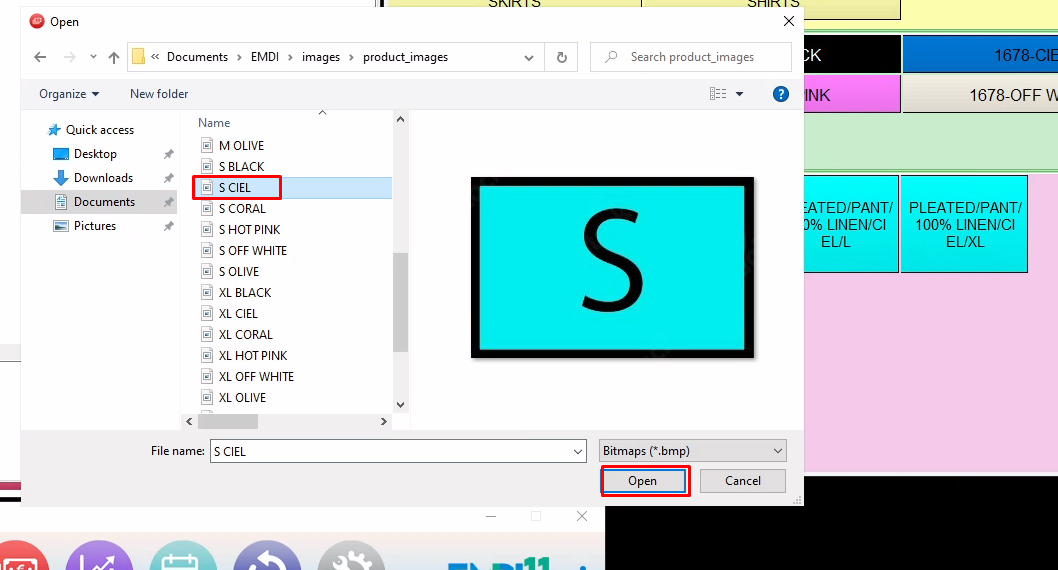Open Quick access in the navigation pane
This screenshot has width=1058, height=570.
pyautogui.click(x=100, y=130)
